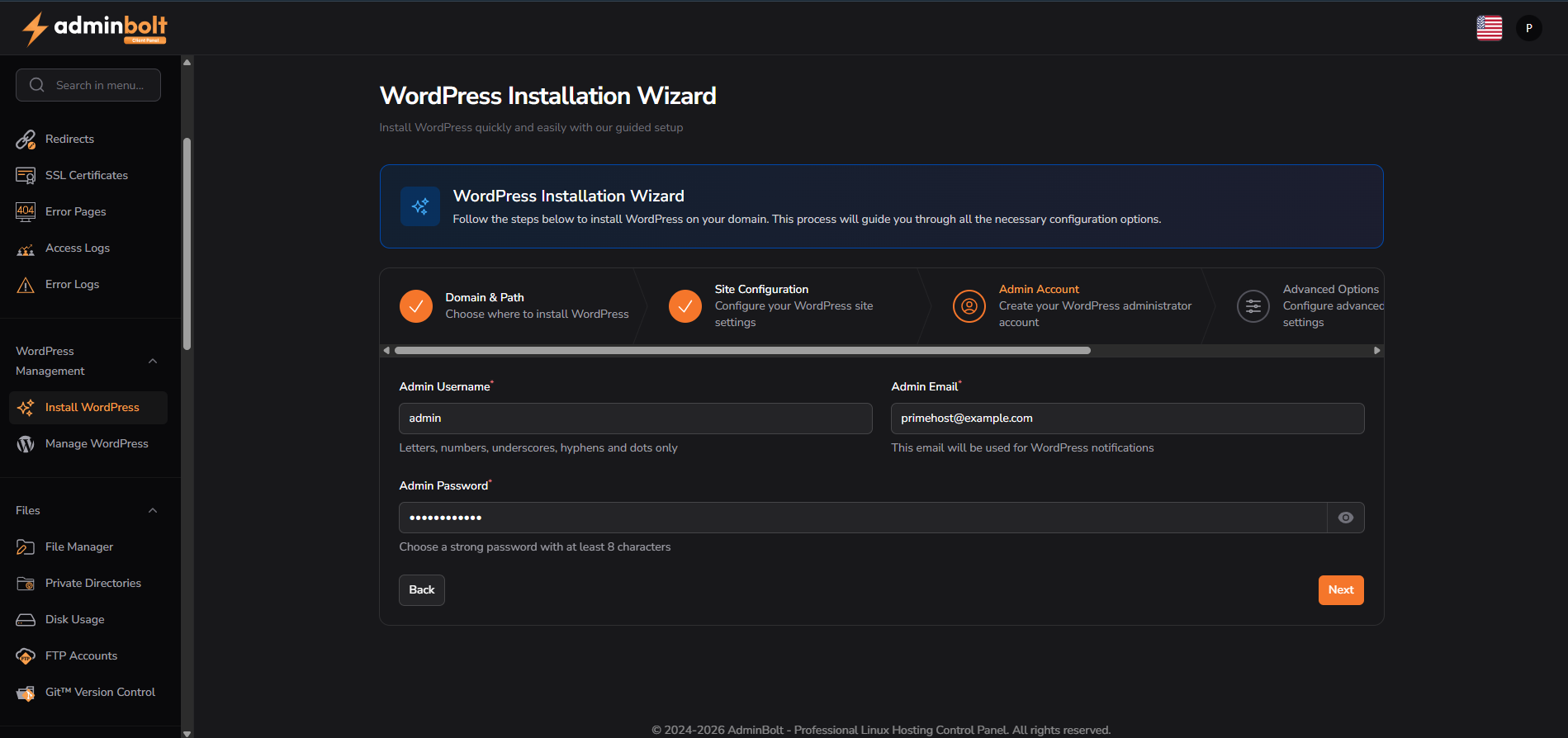Open Git Version Control menu item
This screenshot has height=738, width=1568.
[88, 693]
